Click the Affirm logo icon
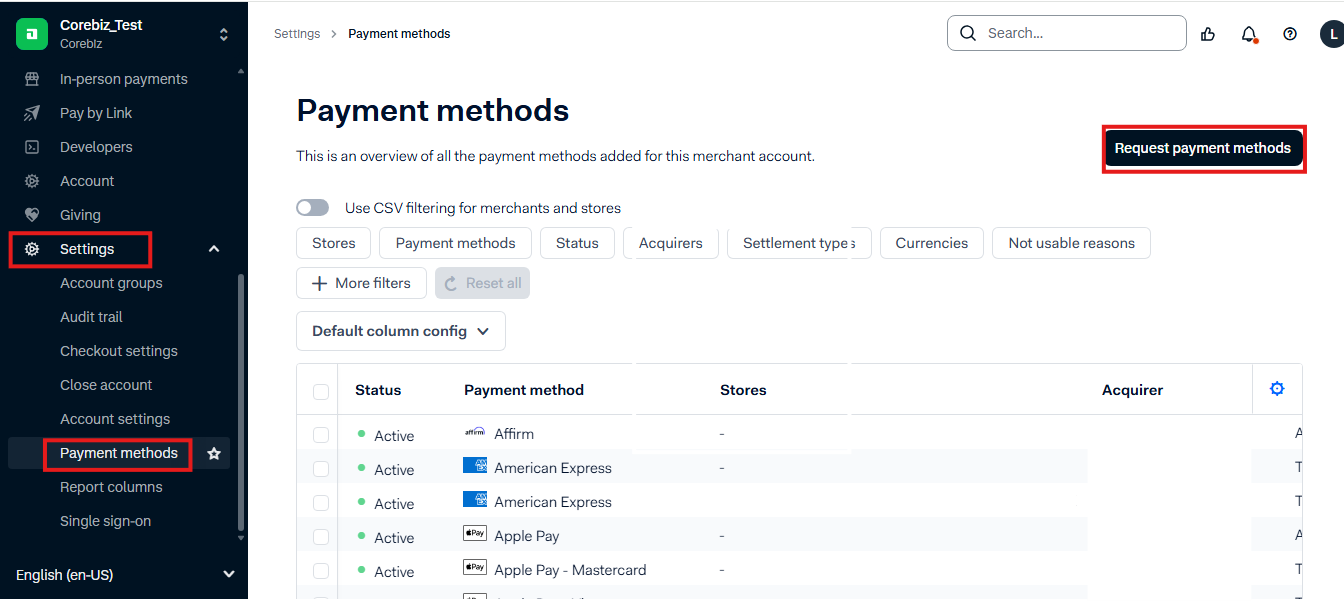Screen dimensions: 1344x602 (x=475, y=432)
